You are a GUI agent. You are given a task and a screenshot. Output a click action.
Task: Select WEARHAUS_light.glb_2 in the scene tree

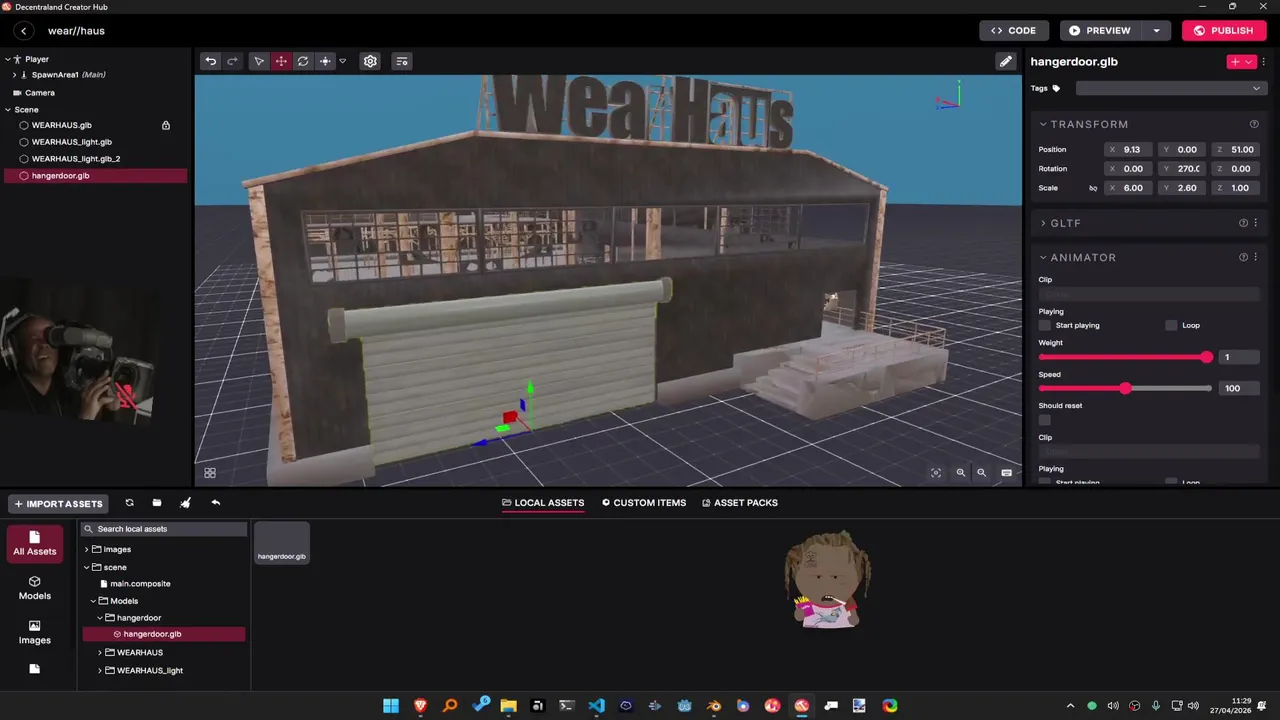(x=76, y=159)
